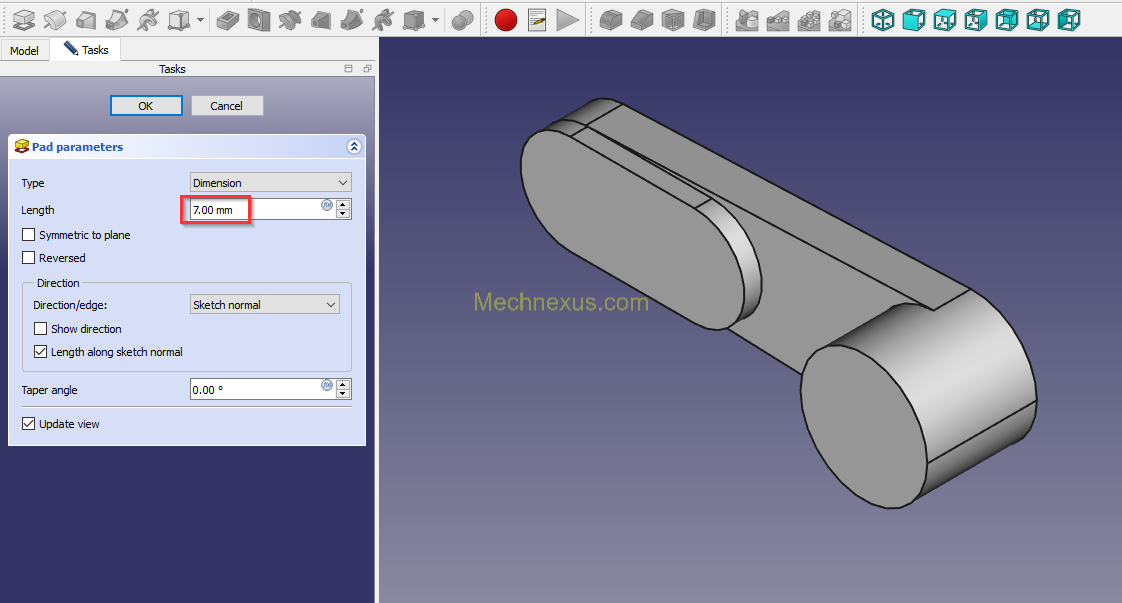Open Direction/edge dropdown showing Sketch normal
This screenshot has height=603, width=1122.
pyautogui.click(x=265, y=305)
